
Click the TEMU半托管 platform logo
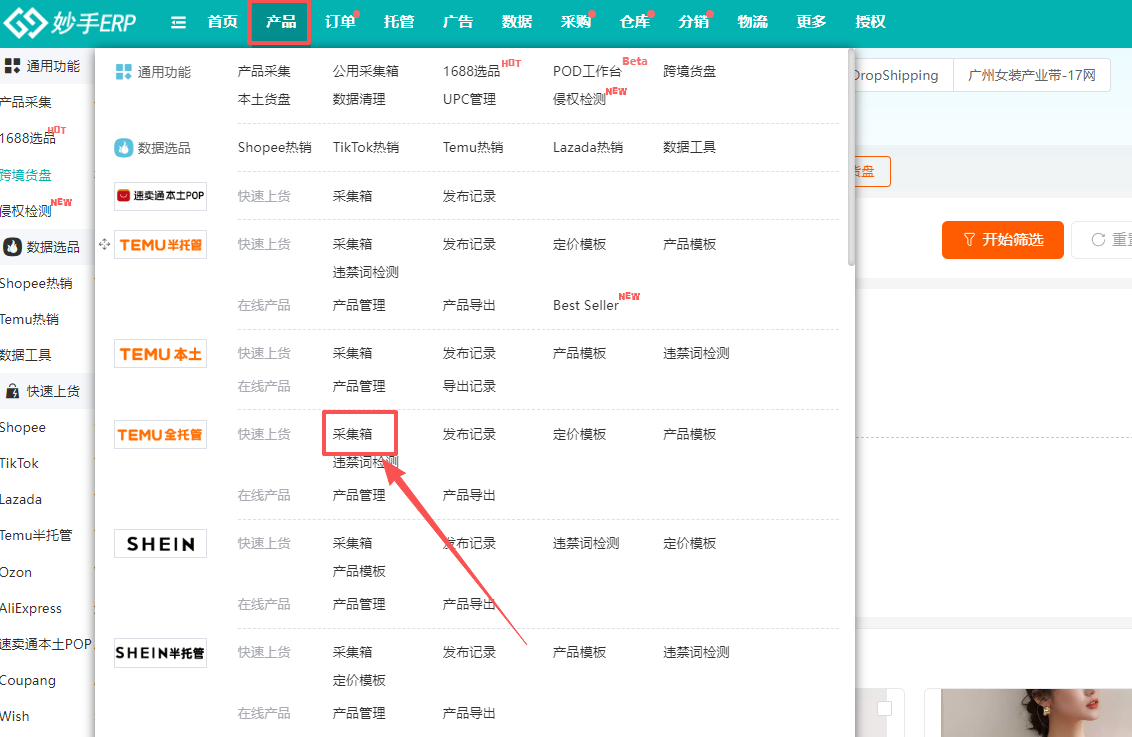(160, 244)
